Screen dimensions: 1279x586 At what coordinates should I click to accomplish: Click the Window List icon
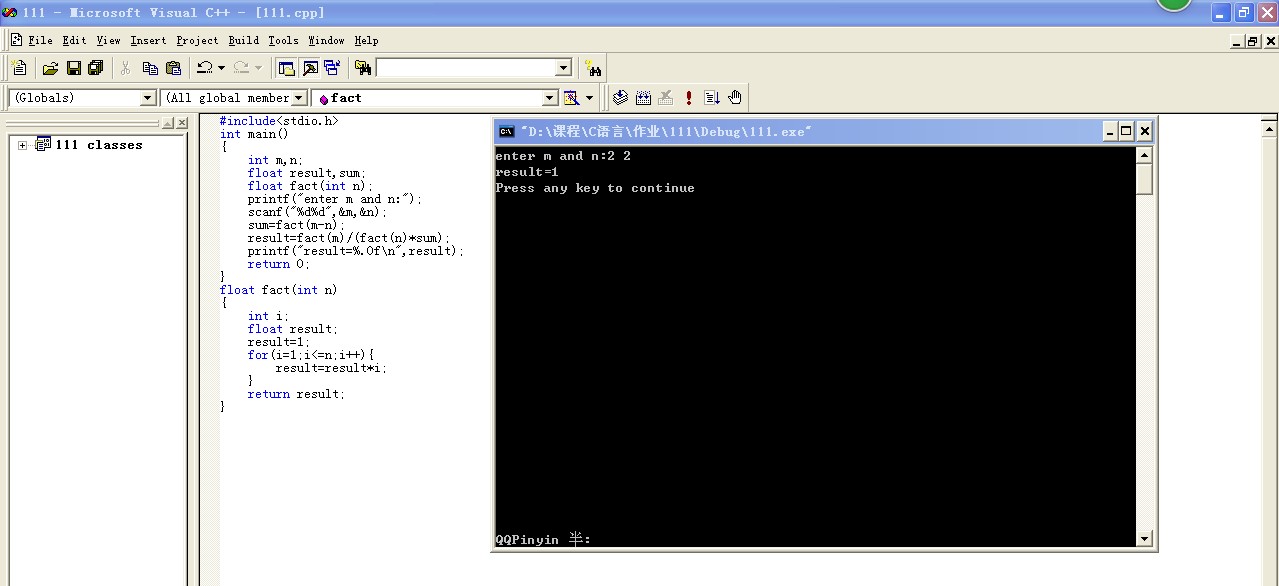point(332,68)
